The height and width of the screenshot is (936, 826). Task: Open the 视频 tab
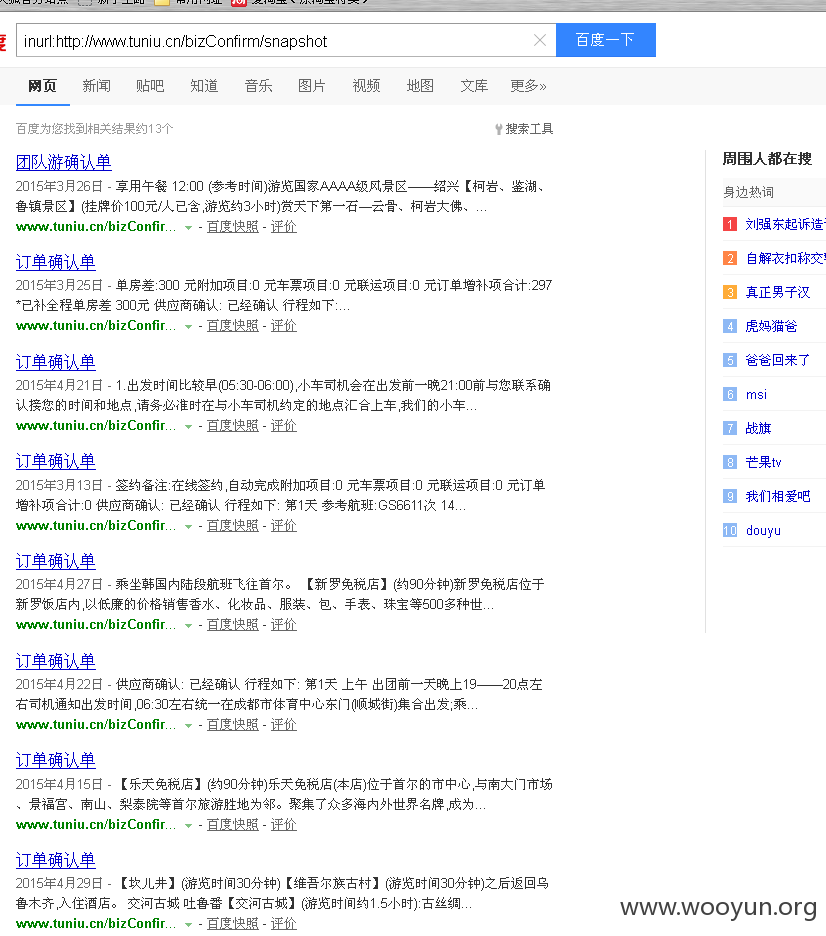click(x=366, y=86)
